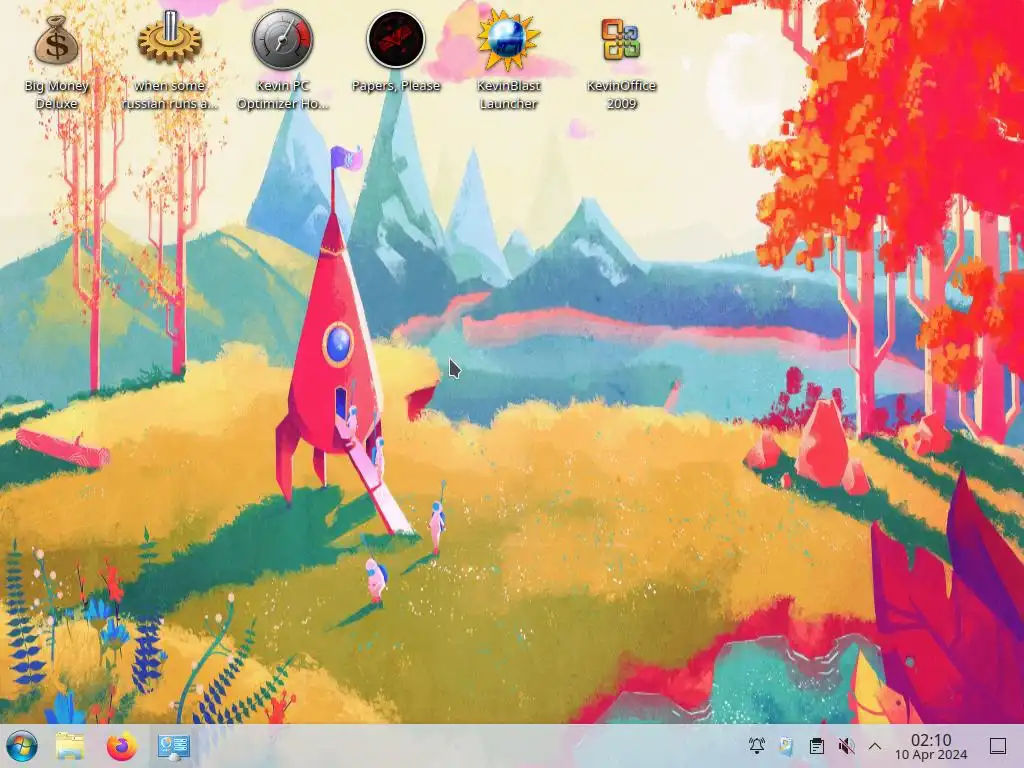Click the "Big Money Deluxe" label text
The width and height of the screenshot is (1024, 768).
tap(57, 95)
